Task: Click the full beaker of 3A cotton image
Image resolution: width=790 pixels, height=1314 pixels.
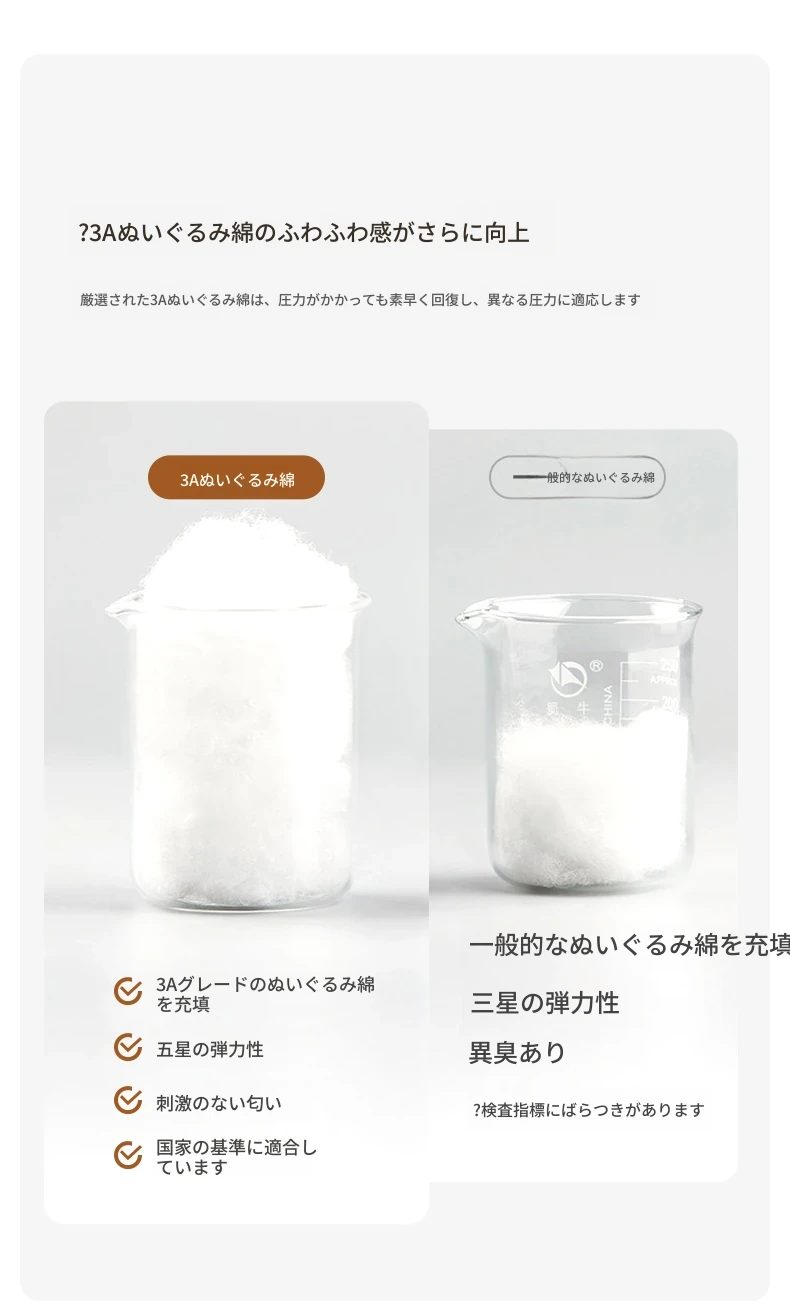Action: [x=239, y=708]
